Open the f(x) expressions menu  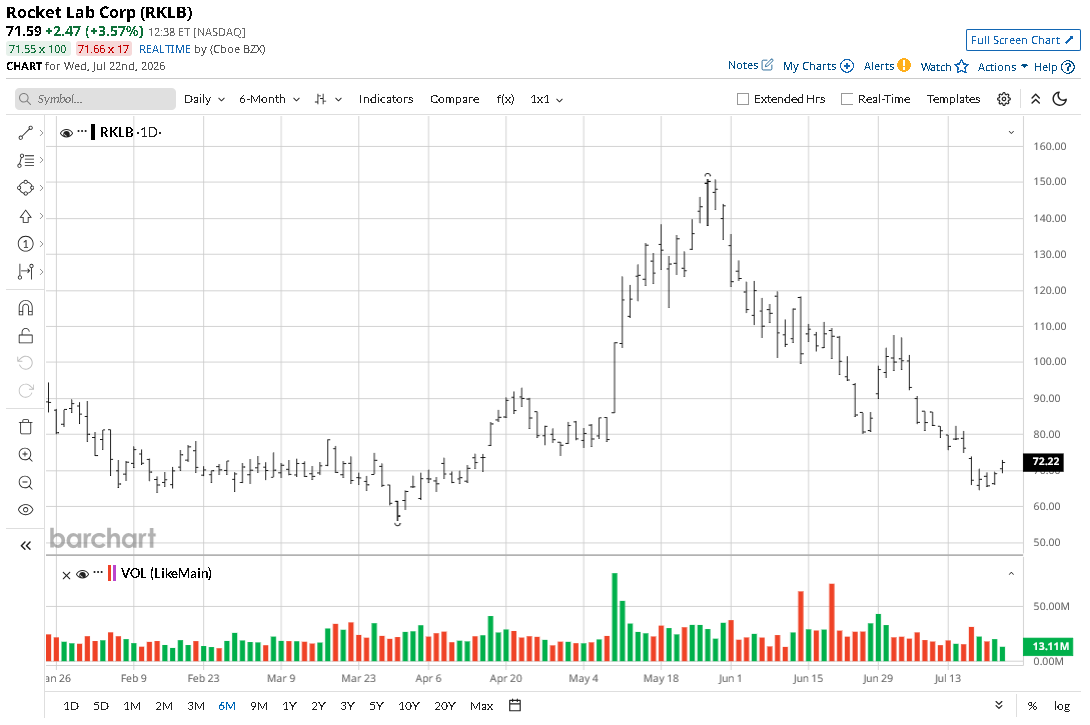point(505,99)
